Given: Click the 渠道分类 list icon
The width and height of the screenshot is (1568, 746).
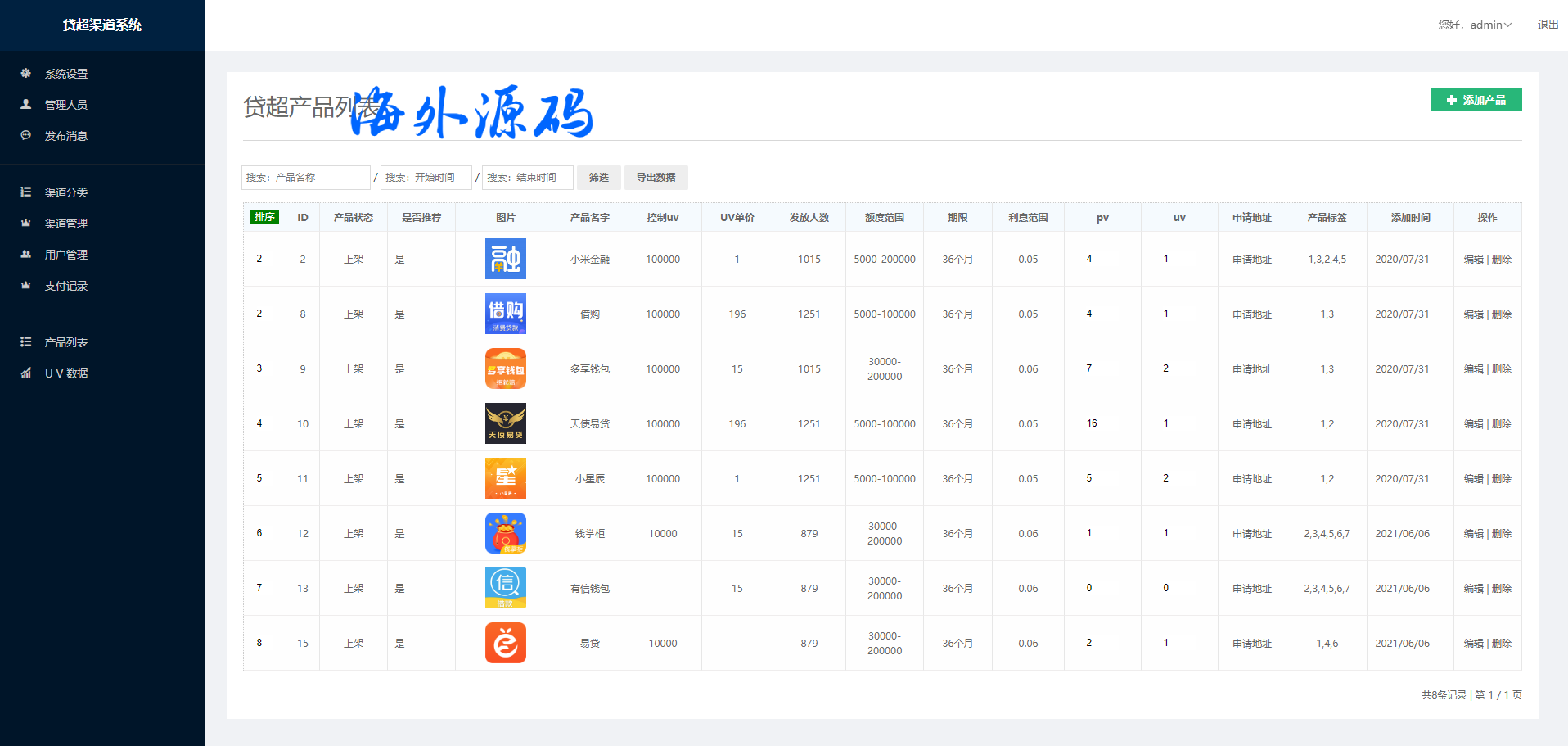Looking at the screenshot, I should coord(26,192).
